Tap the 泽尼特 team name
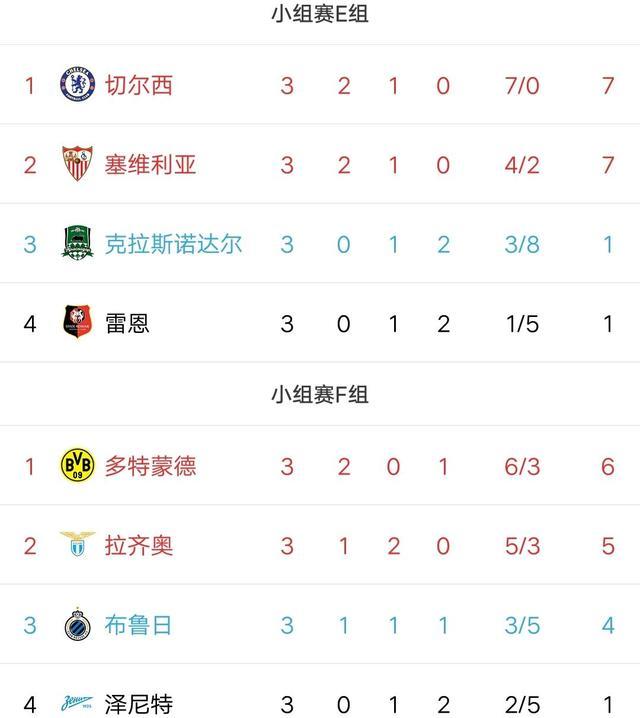640x718 pixels. (139, 704)
